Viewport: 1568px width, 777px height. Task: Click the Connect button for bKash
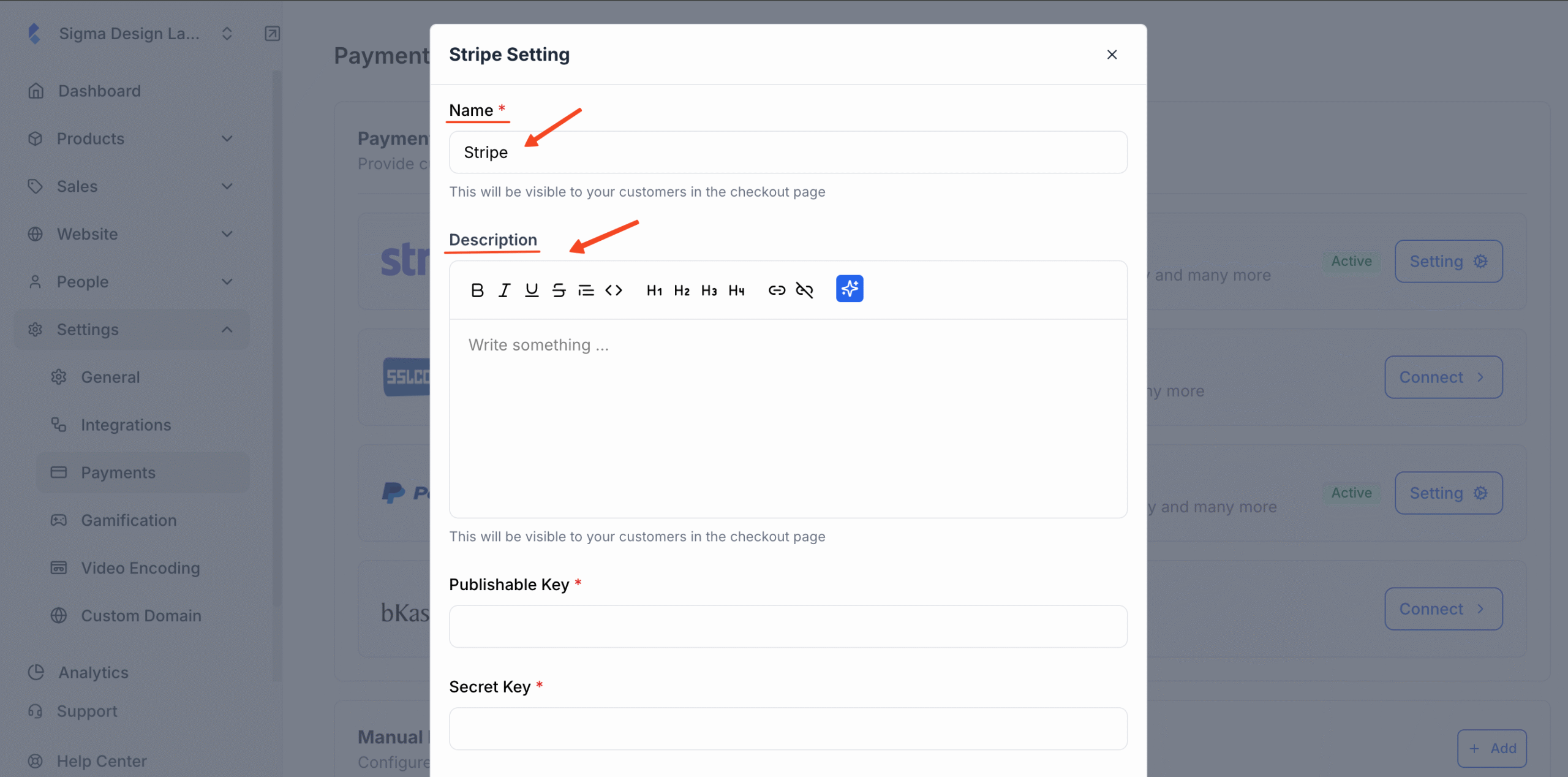[1443, 608]
